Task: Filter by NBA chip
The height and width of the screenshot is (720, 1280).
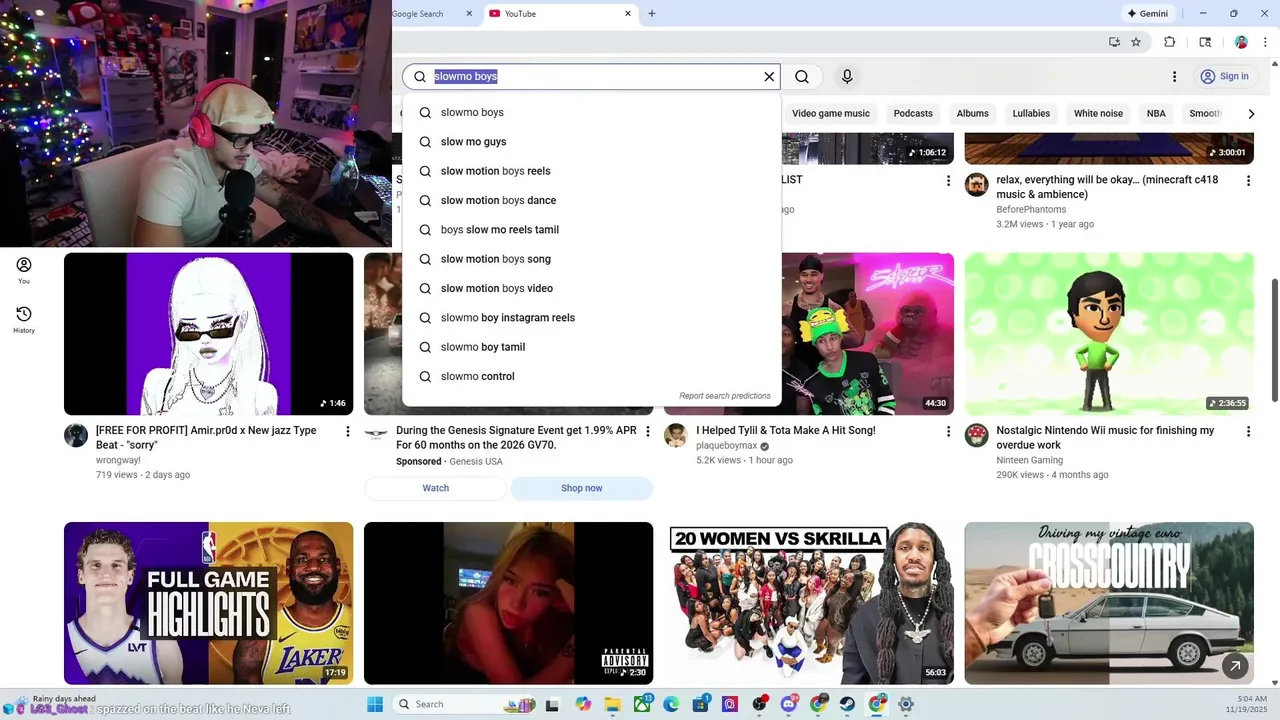Action: point(1156,114)
